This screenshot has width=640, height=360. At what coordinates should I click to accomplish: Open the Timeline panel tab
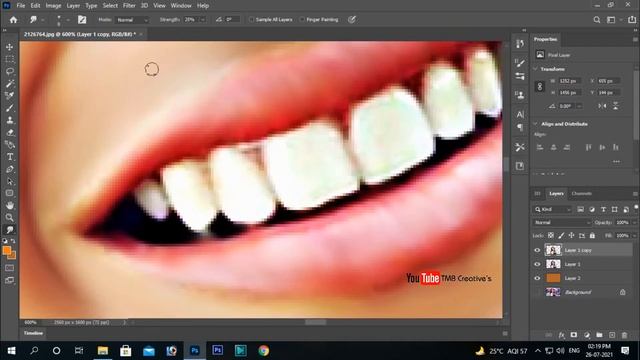(x=33, y=333)
